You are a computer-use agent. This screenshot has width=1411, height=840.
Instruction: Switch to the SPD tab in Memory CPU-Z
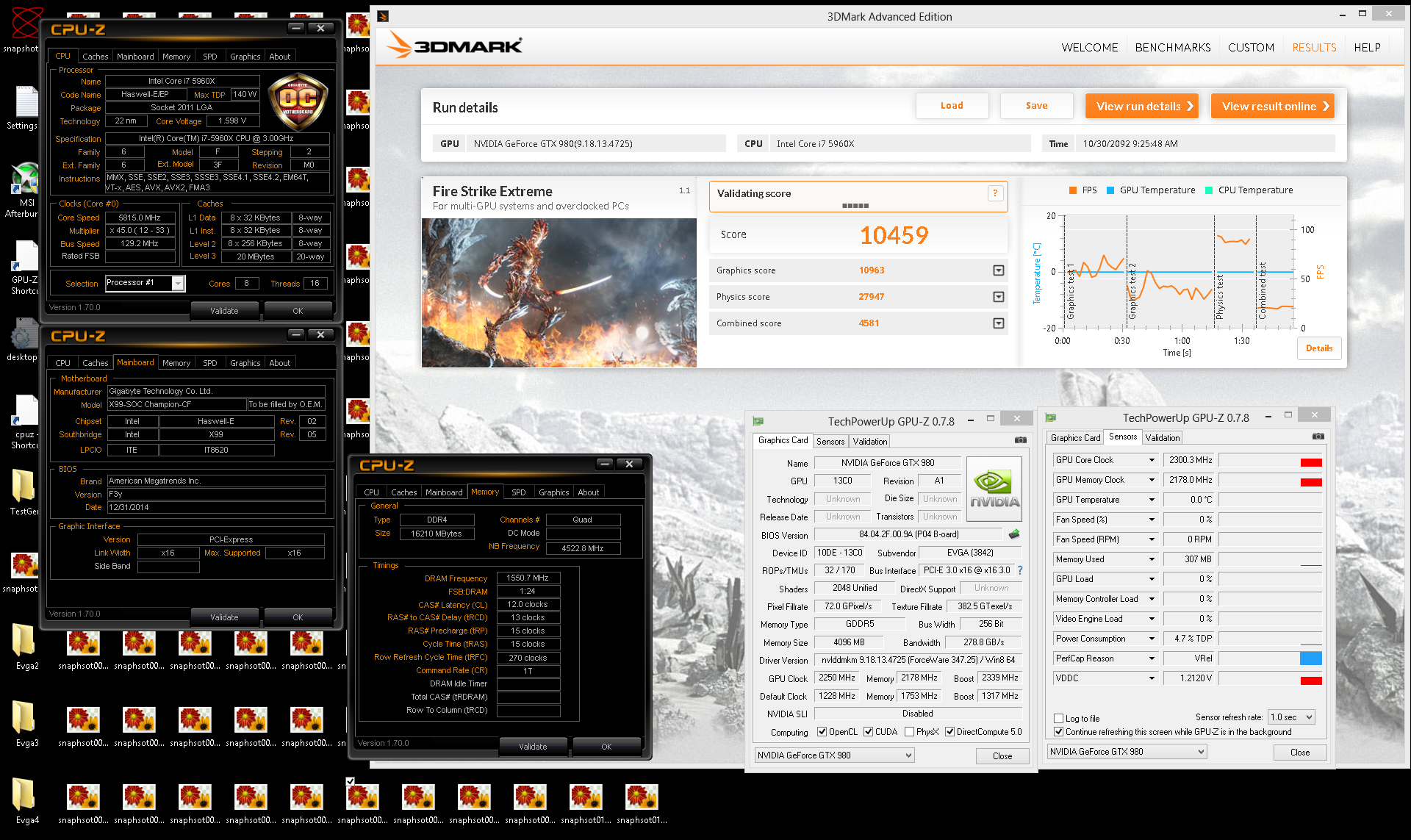518,492
